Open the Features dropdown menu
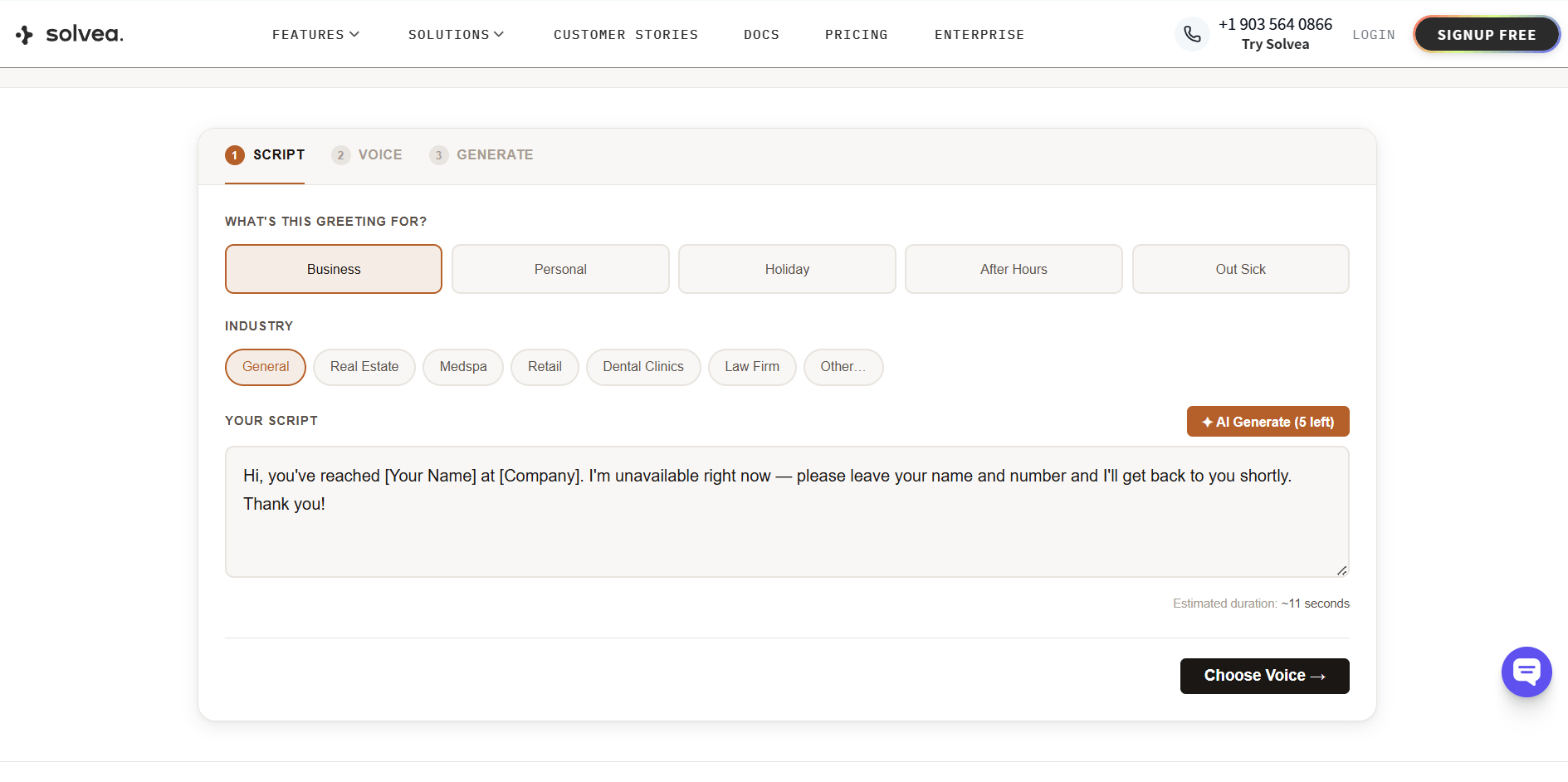1568x782 pixels. (315, 34)
